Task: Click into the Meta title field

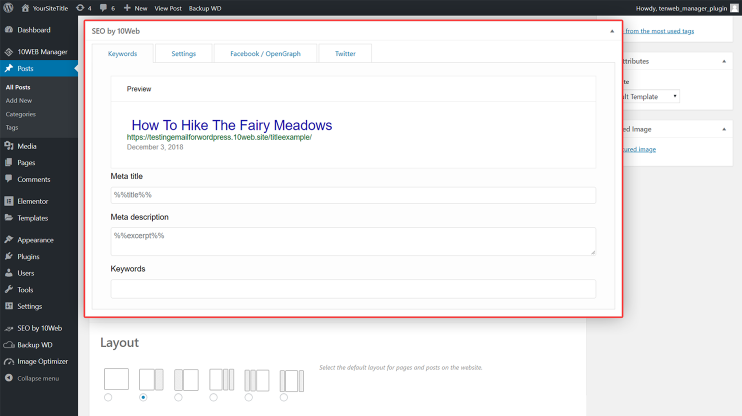Action: coord(353,195)
